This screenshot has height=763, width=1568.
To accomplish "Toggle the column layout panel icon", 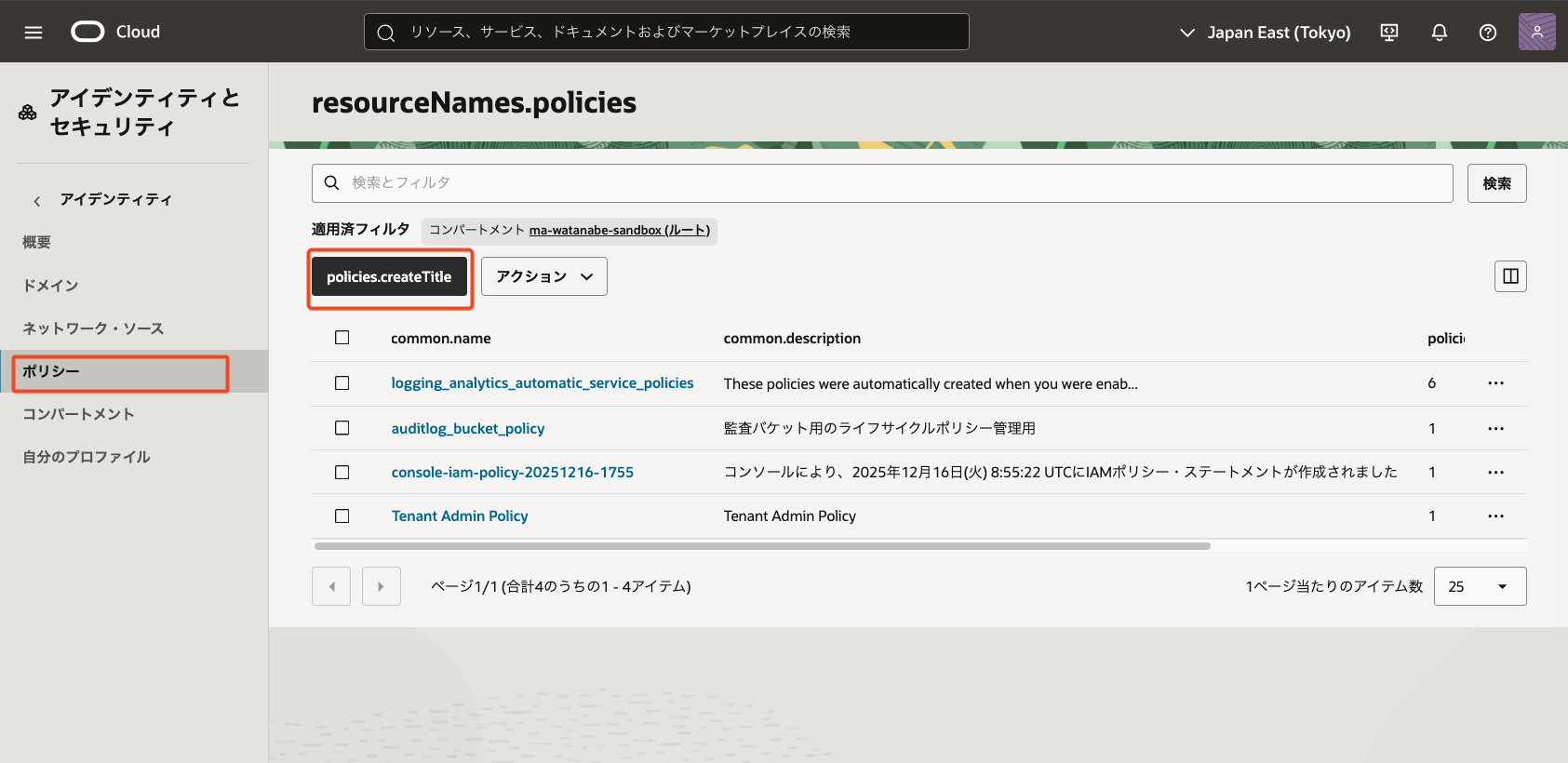I will (x=1509, y=276).
